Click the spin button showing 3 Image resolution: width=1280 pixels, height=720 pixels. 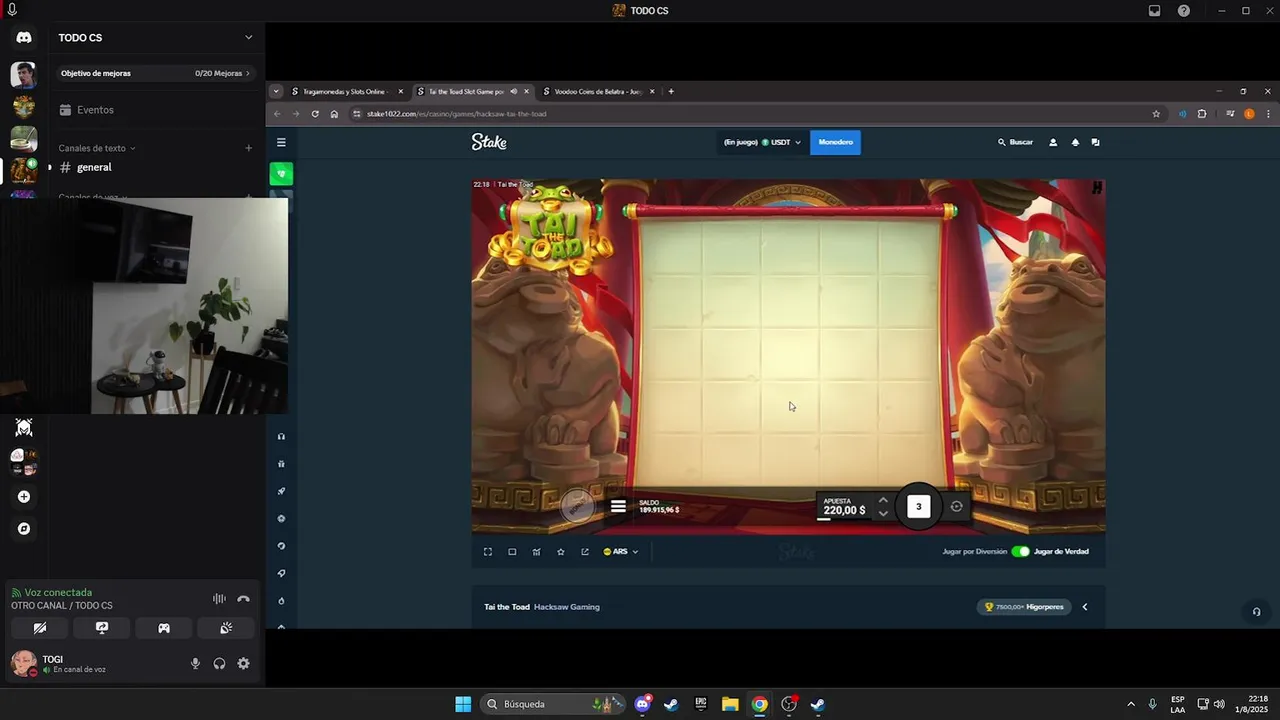tap(919, 507)
